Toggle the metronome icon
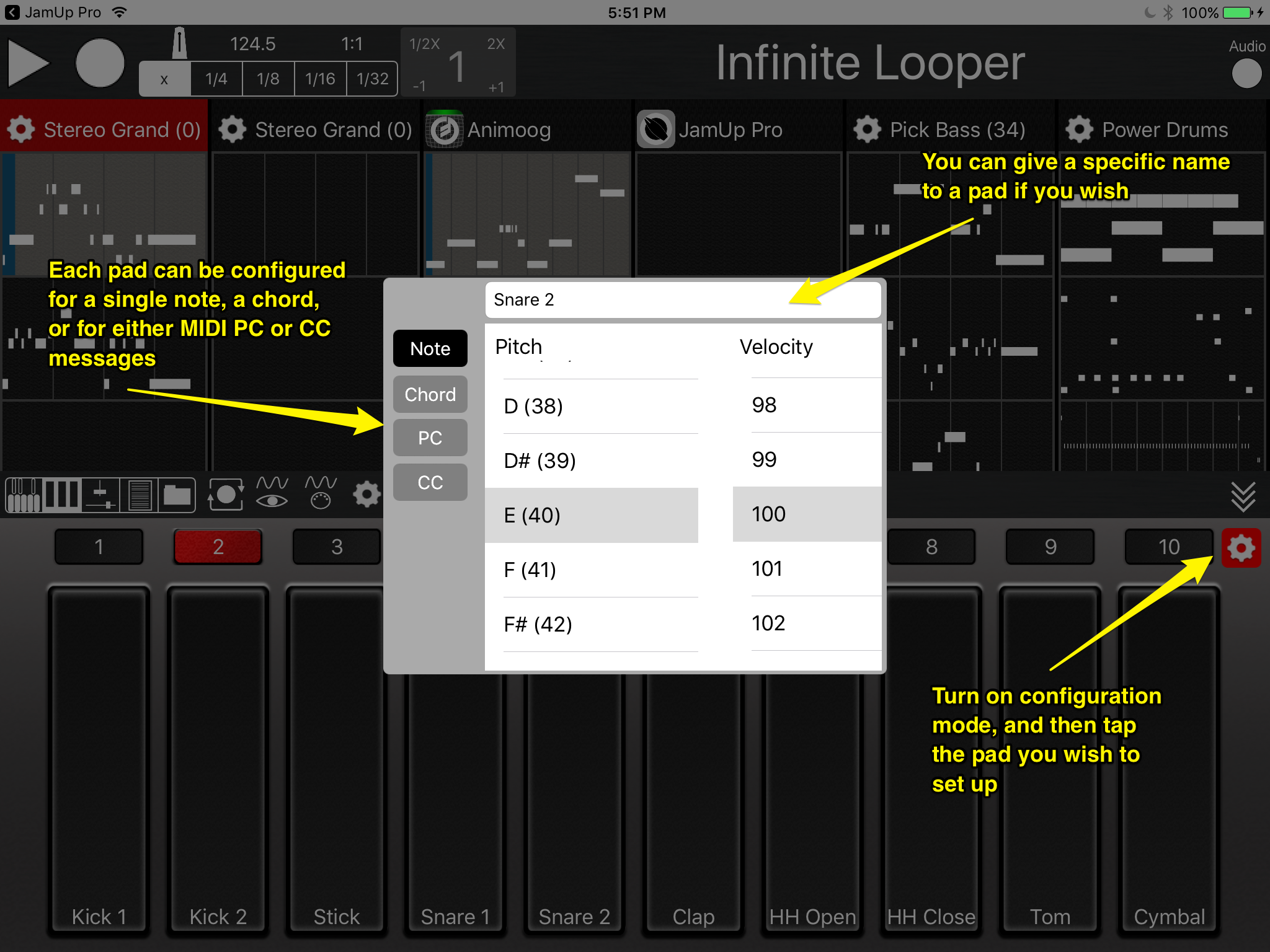The height and width of the screenshot is (952, 1270). (179, 43)
